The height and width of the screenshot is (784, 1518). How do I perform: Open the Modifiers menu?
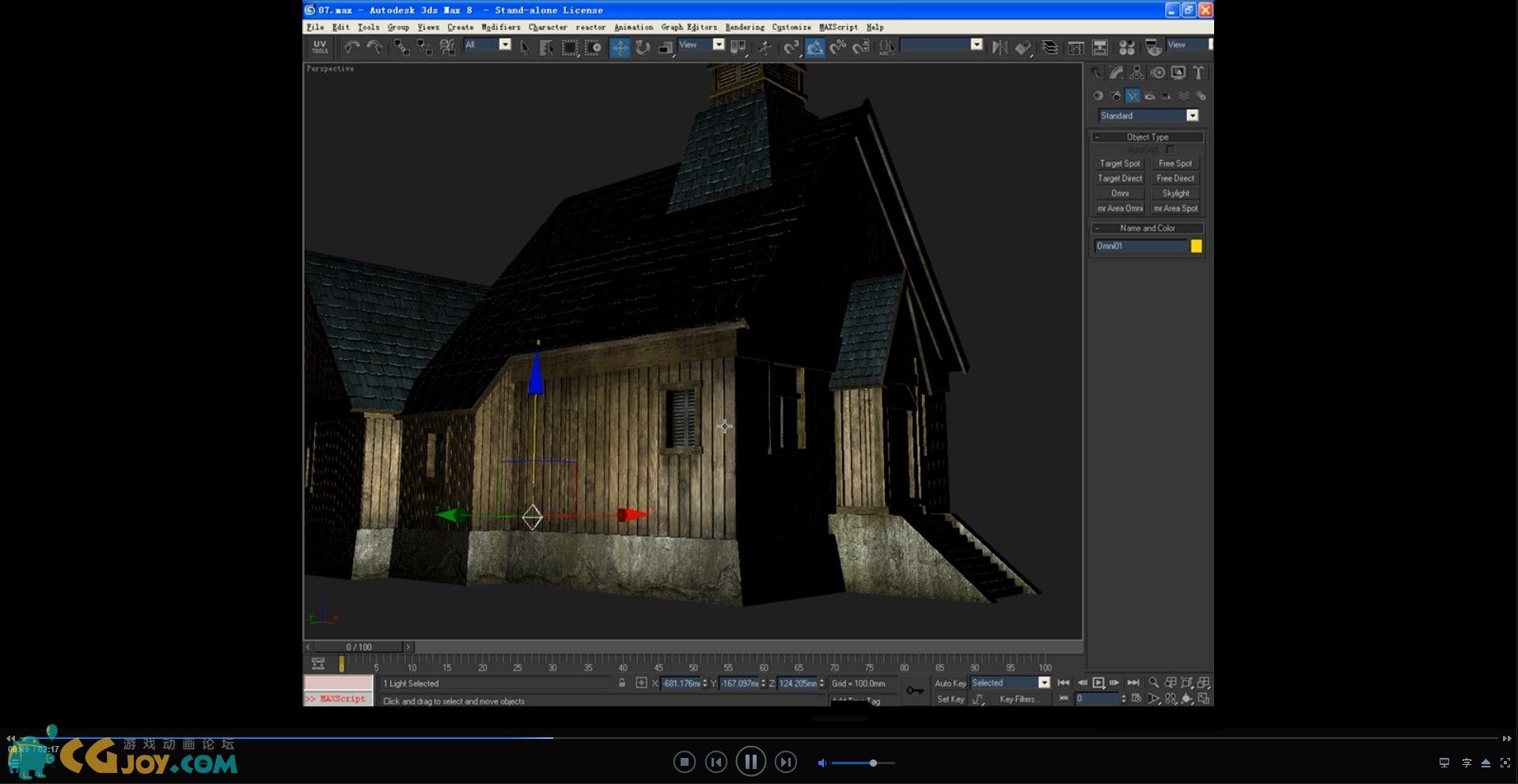(501, 27)
